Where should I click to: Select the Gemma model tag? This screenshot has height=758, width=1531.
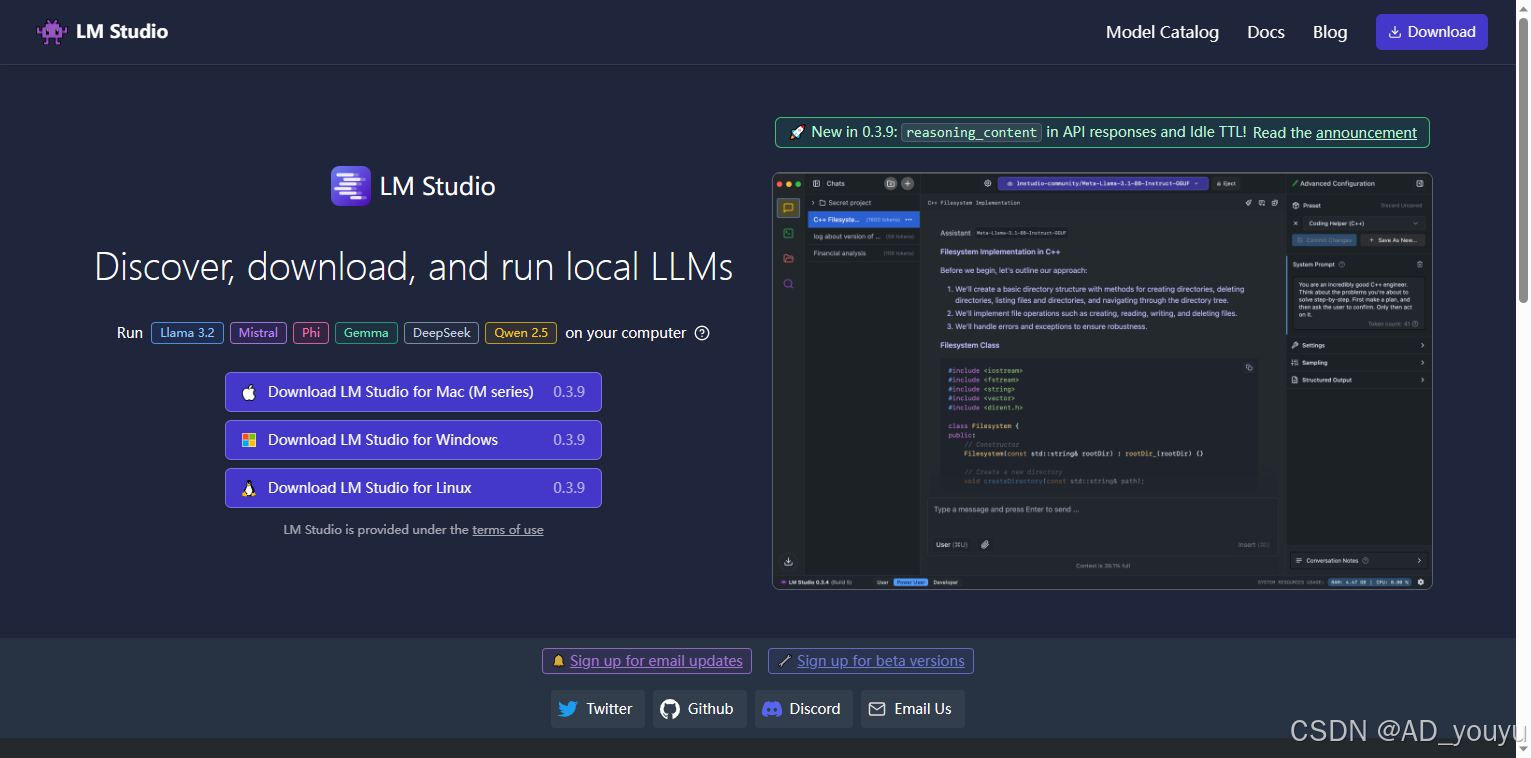(366, 333)
